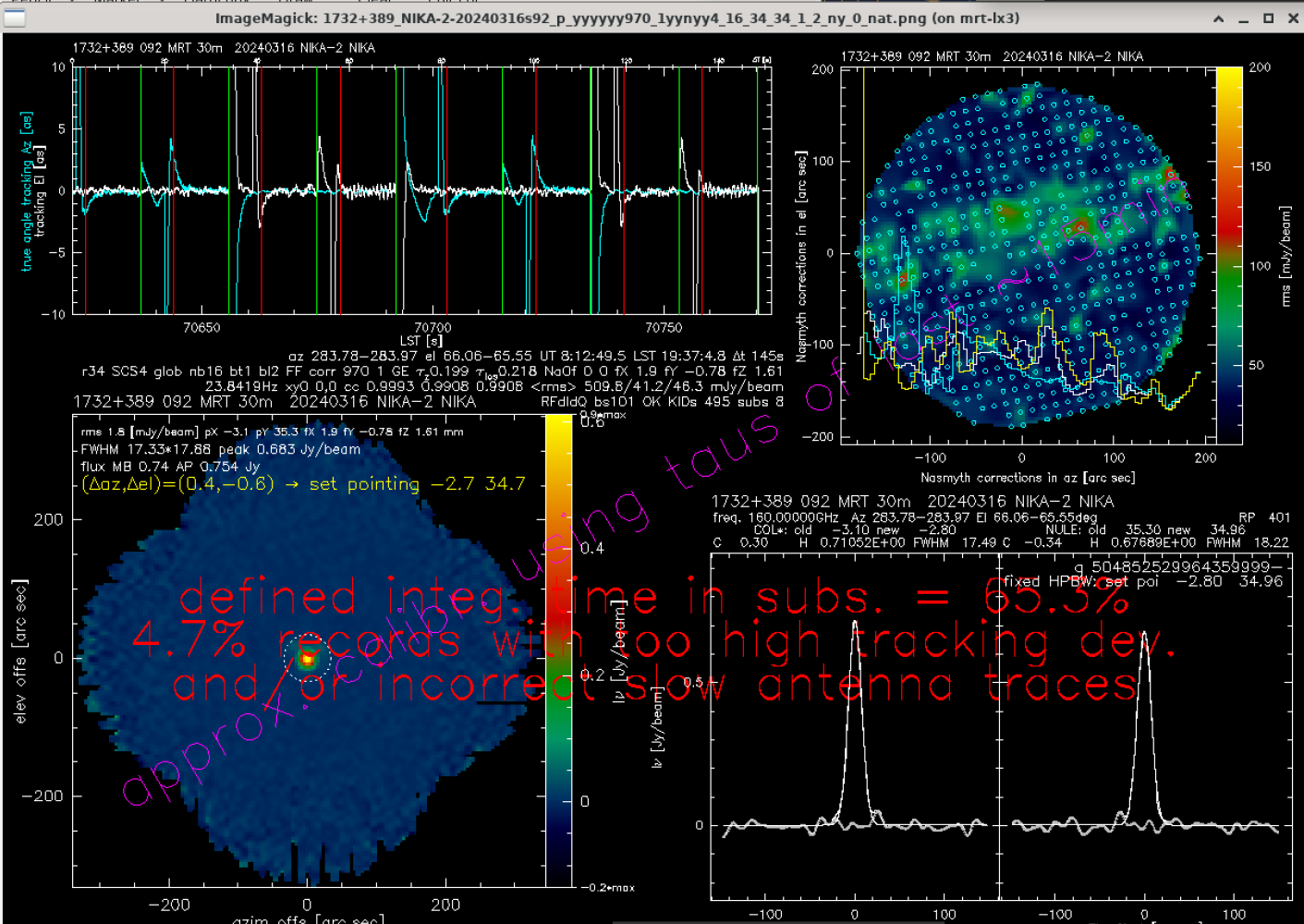The image size is (1304, 924).
Task: Click the 'FWHM 17.33*17.88 peak' text line
Action: [x=220, y=449]
